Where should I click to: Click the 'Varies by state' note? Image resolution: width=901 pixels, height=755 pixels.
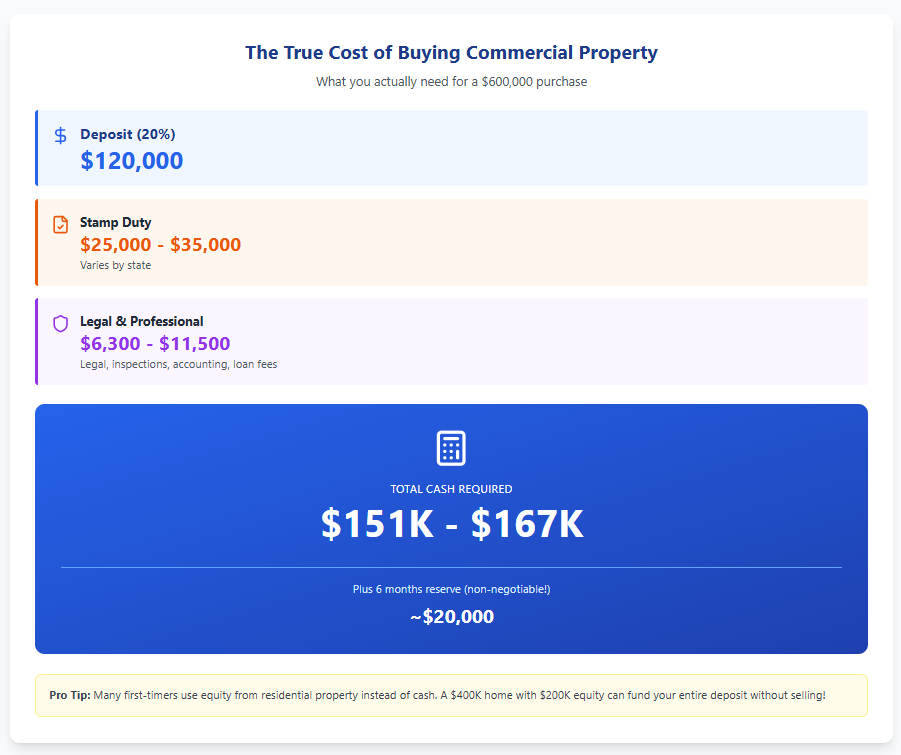(x=115, y=265)
